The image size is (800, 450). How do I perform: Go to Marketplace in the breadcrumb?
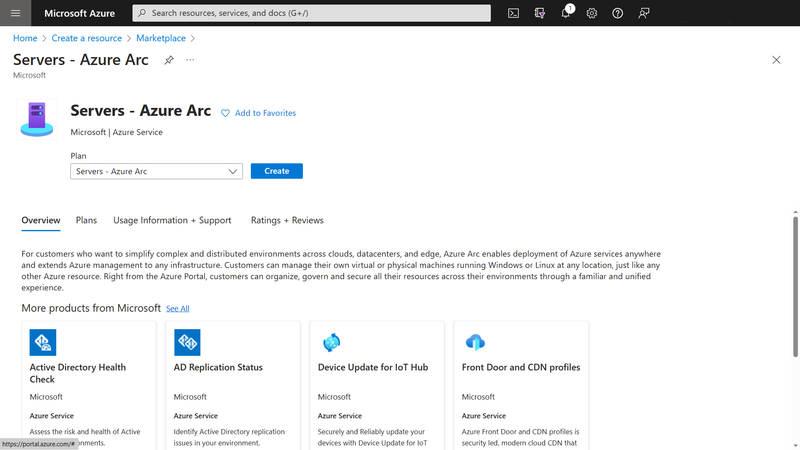click(x=160, y=38)
